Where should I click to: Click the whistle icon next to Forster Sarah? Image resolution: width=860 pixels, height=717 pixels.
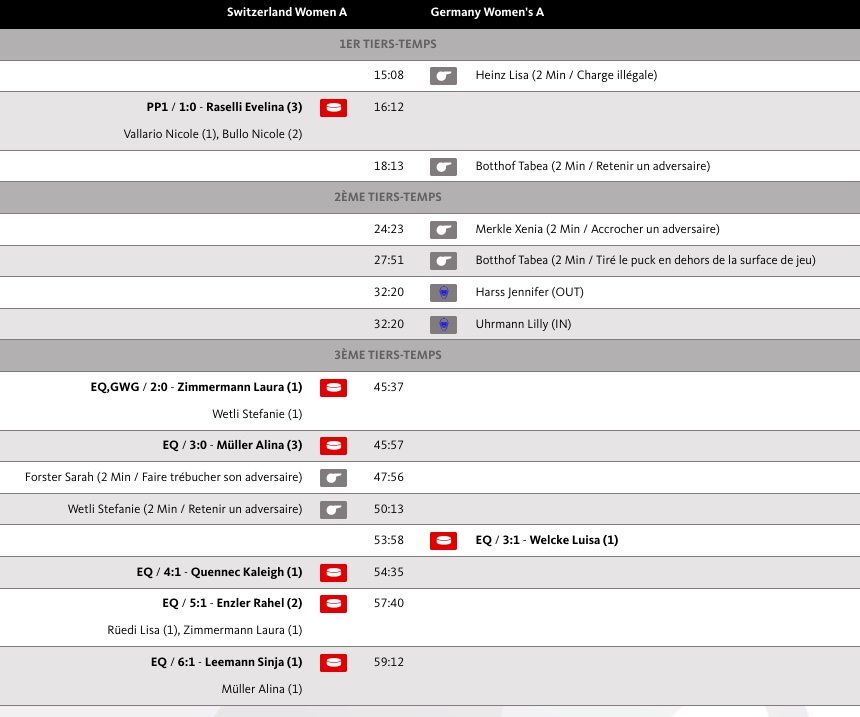[x=333, y=478]
